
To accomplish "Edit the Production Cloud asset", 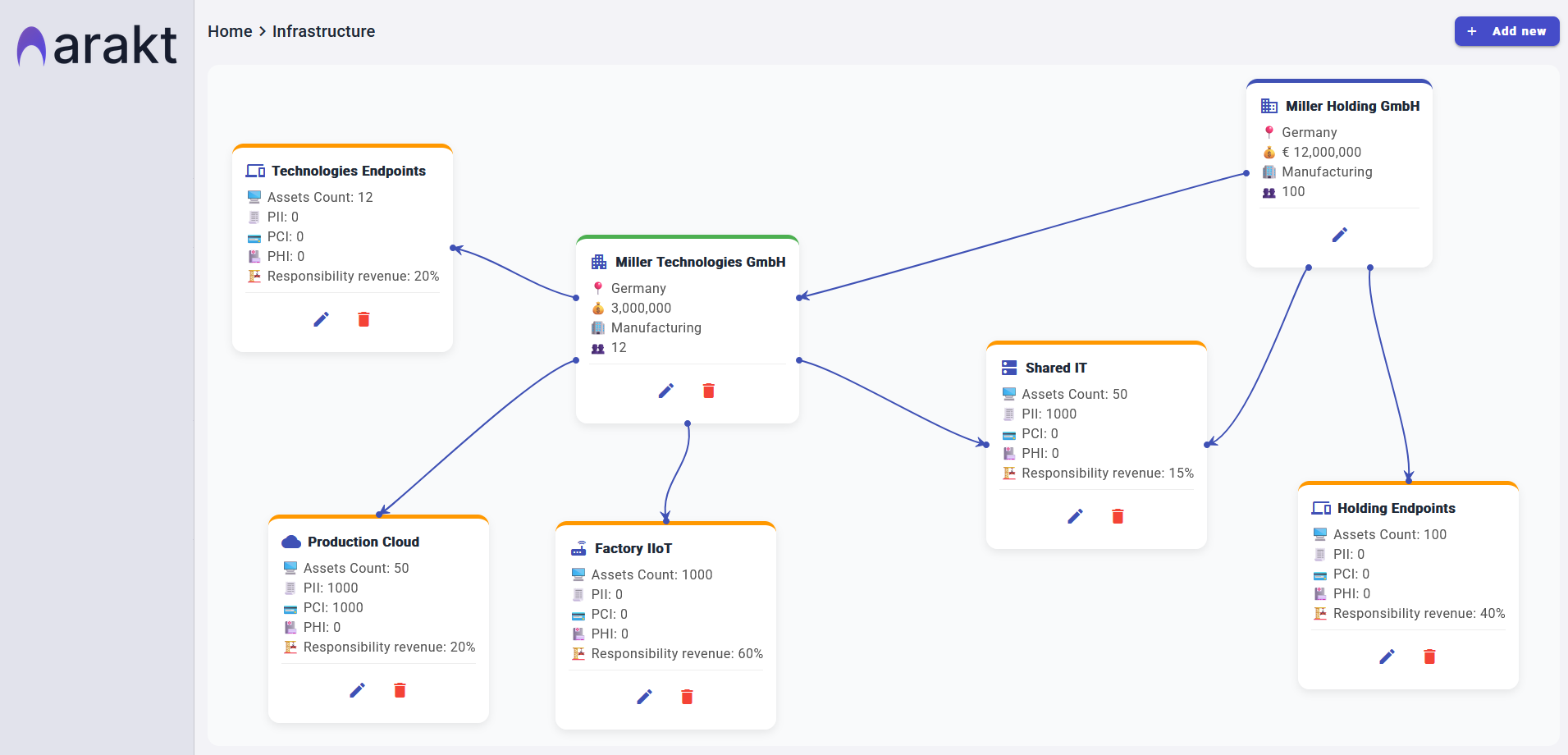I will tap(357, 690).
